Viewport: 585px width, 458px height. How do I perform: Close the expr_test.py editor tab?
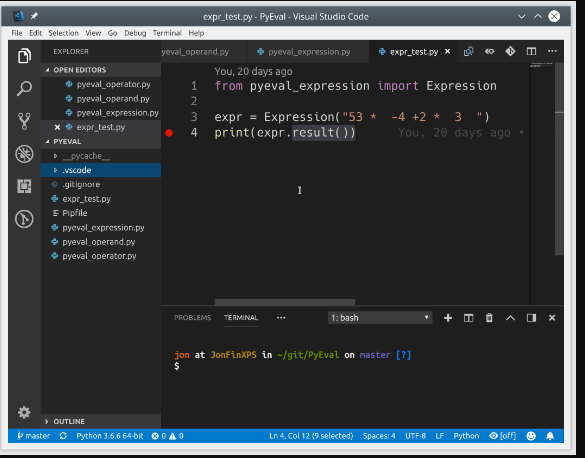click(447, 51)
